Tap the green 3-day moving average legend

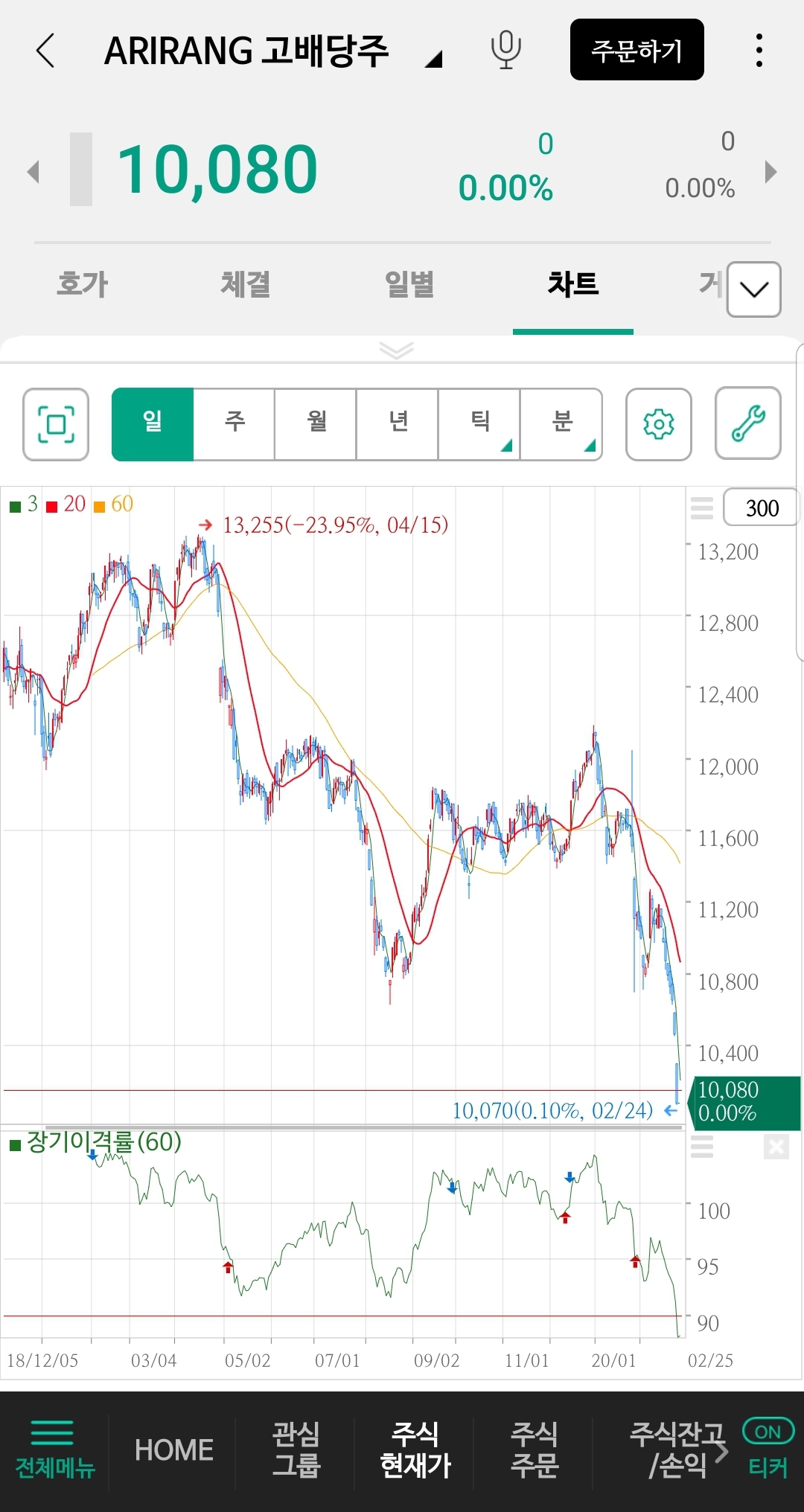[24, 504]
